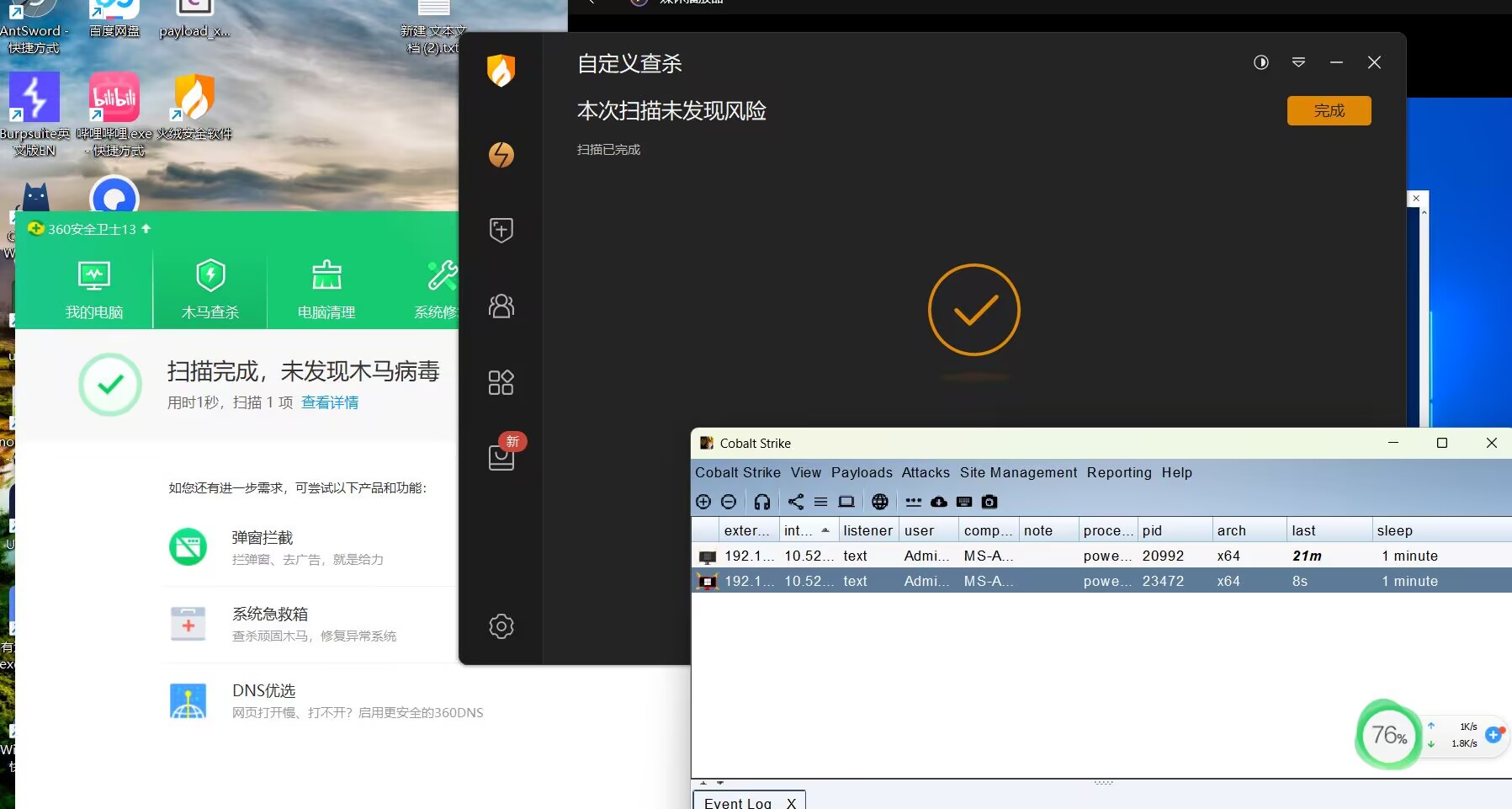This screenshot has width=1512, height=809.
Task: Open Help menu in Cobalt Strike
Action: (1177, 472)
